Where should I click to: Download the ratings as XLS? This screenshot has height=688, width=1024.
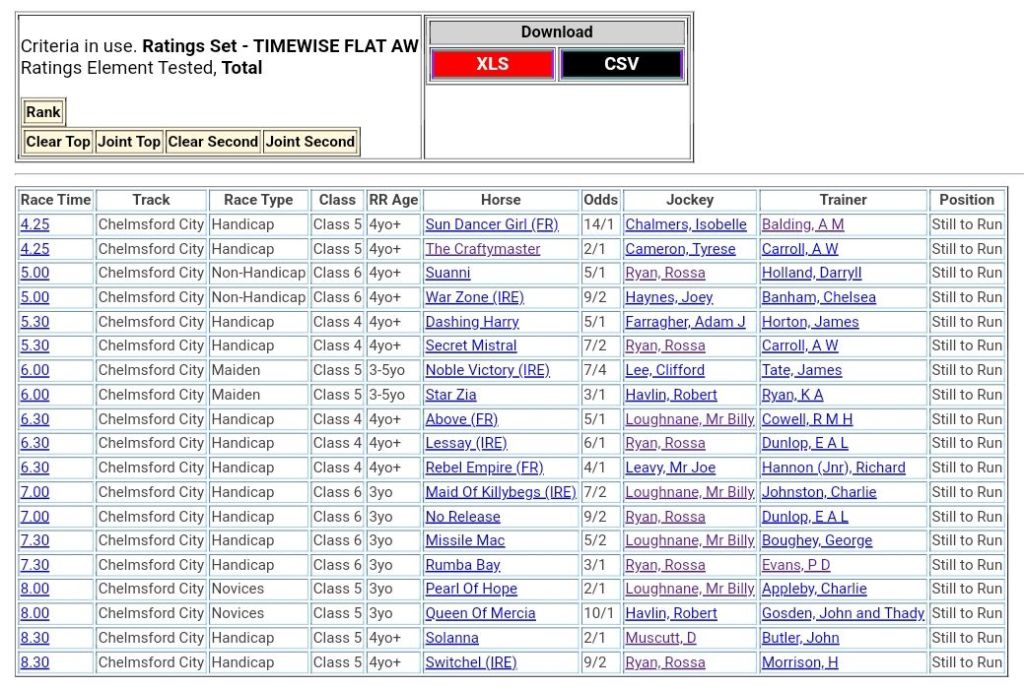click(x=492, y=64)
